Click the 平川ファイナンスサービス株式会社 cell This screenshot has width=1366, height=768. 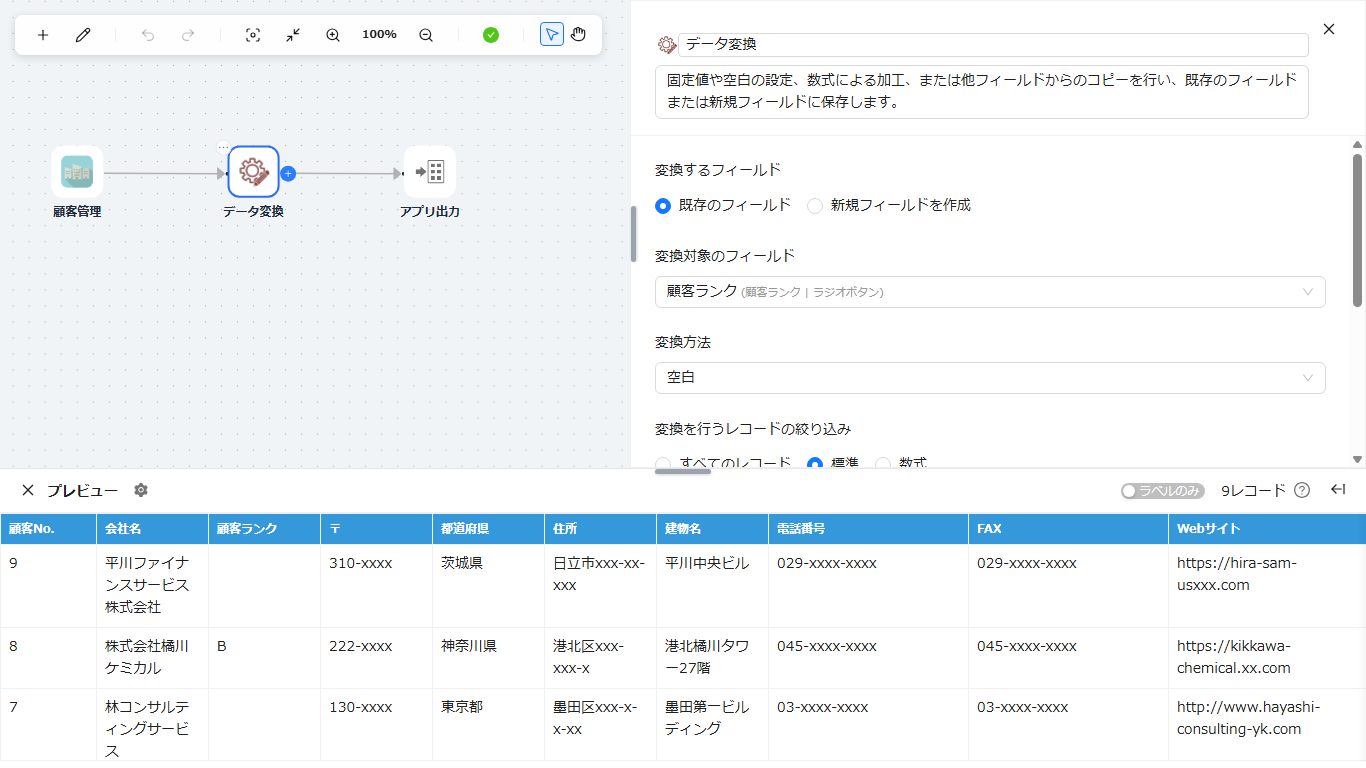tap(152, 585)
